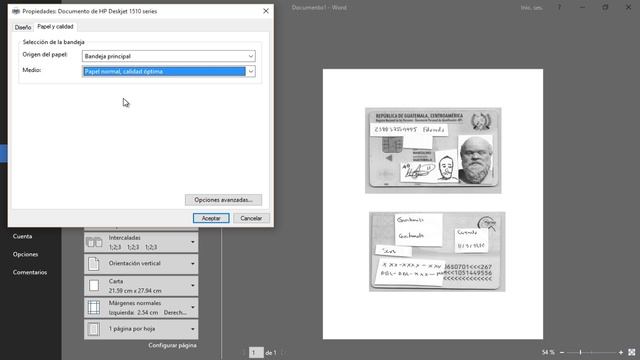Zoom in with the plus icon
Image resolution: width=640 pixels, height=360 pixels.
pos(621,352)
